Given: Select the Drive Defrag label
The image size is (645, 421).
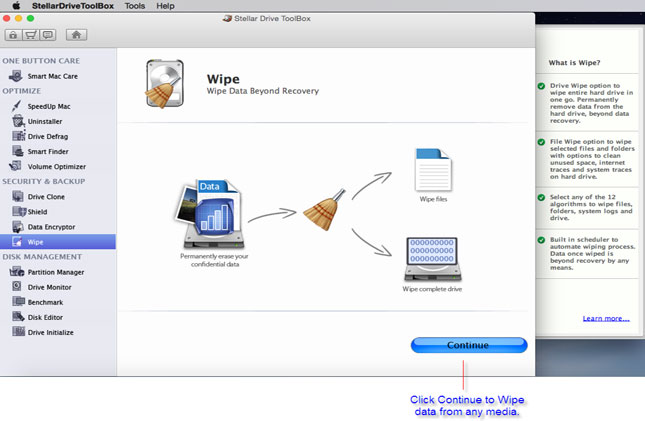Looking at the screenshot, I should [48, 136].
